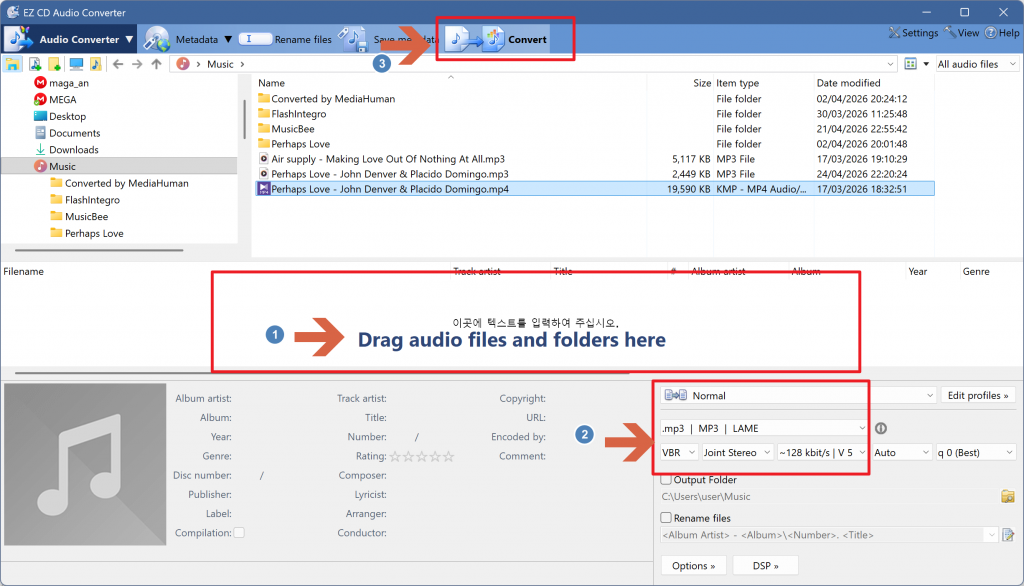Open the q 0 (Best) quality dropdown

975,452
